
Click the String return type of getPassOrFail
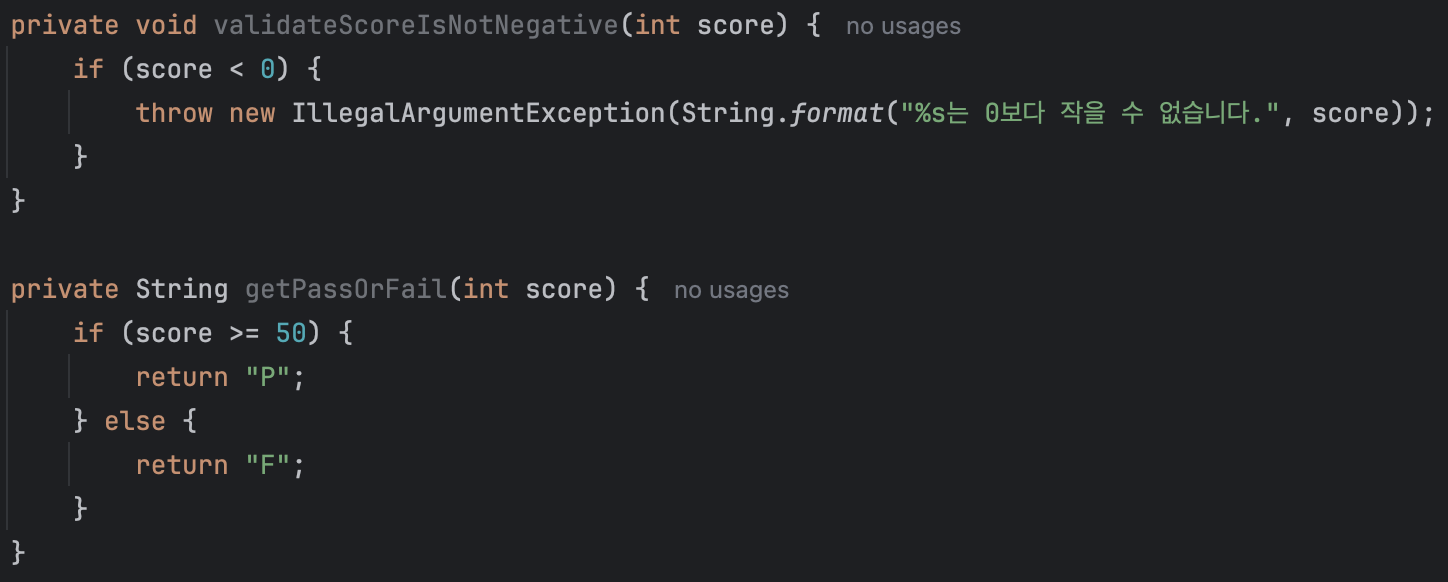coord(182,290)
